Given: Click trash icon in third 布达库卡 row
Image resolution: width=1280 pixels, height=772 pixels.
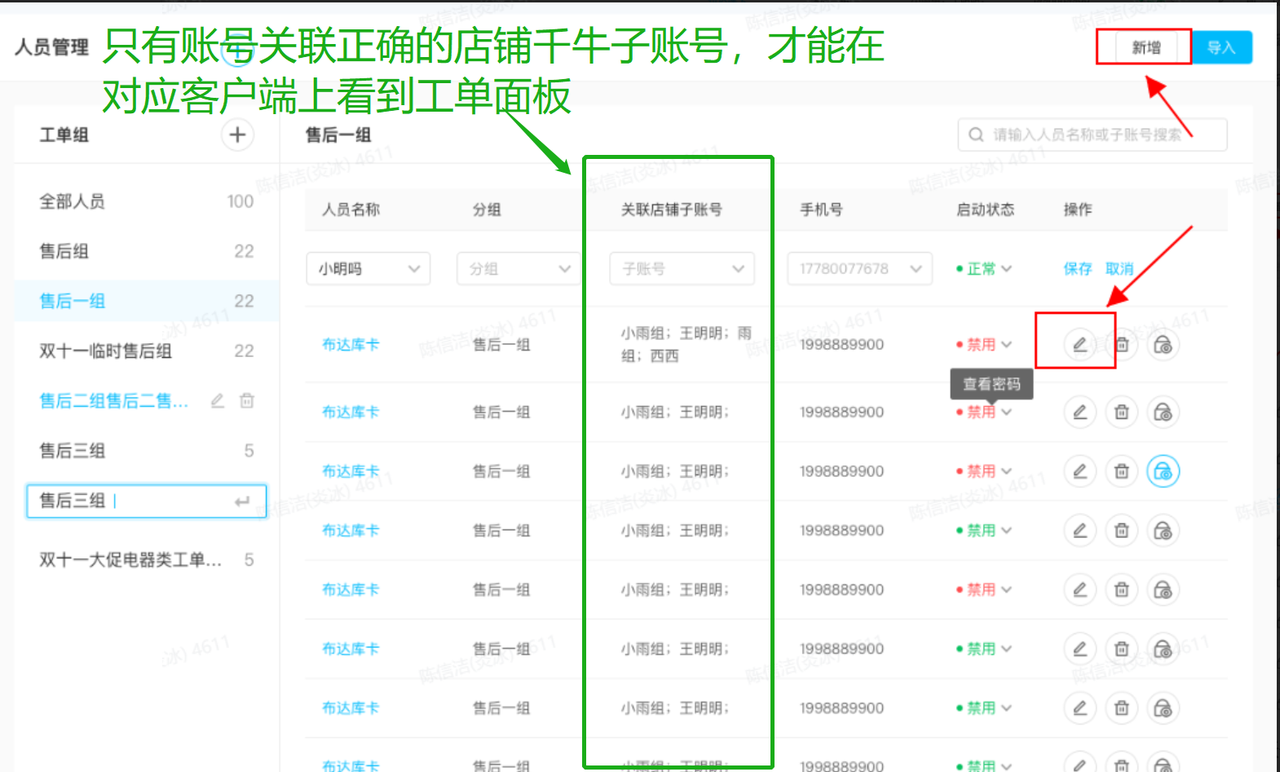Looking at the screenshot, I should click(1122, 471).
